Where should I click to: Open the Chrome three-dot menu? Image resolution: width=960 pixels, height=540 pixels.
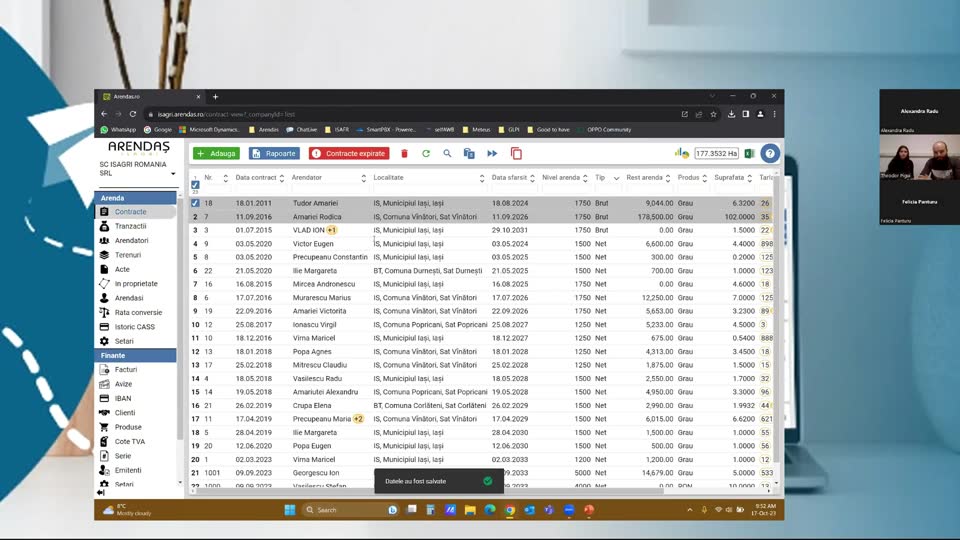[x=774, y=114]
